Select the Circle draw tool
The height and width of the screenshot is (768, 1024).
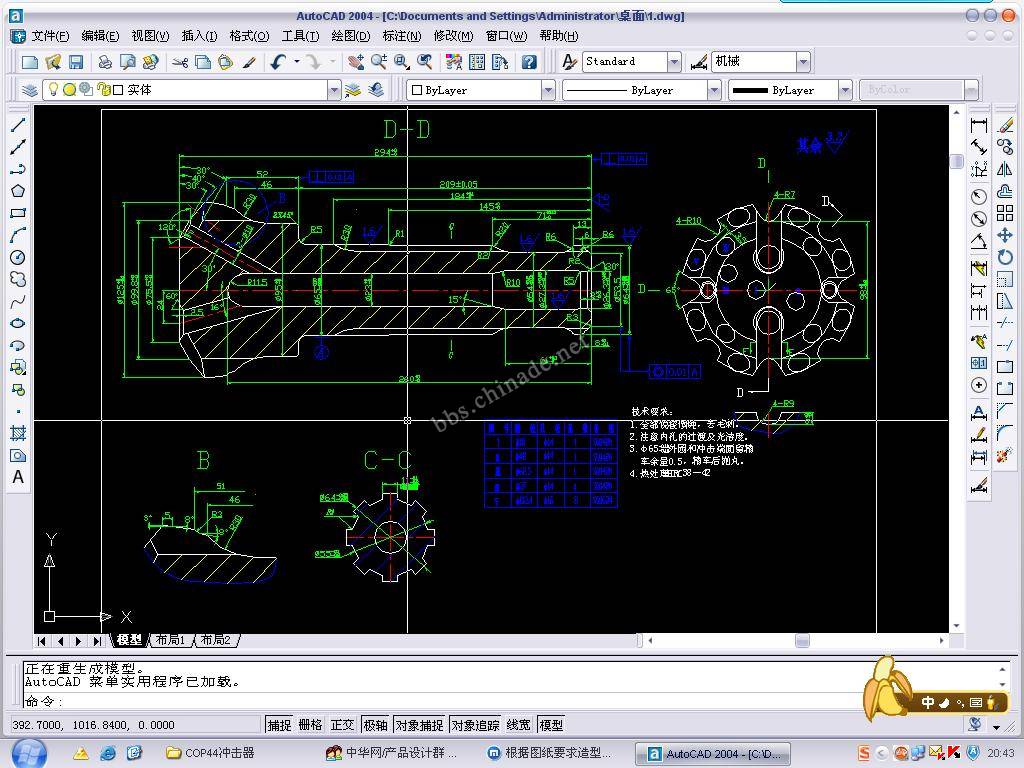pos(18,257)
